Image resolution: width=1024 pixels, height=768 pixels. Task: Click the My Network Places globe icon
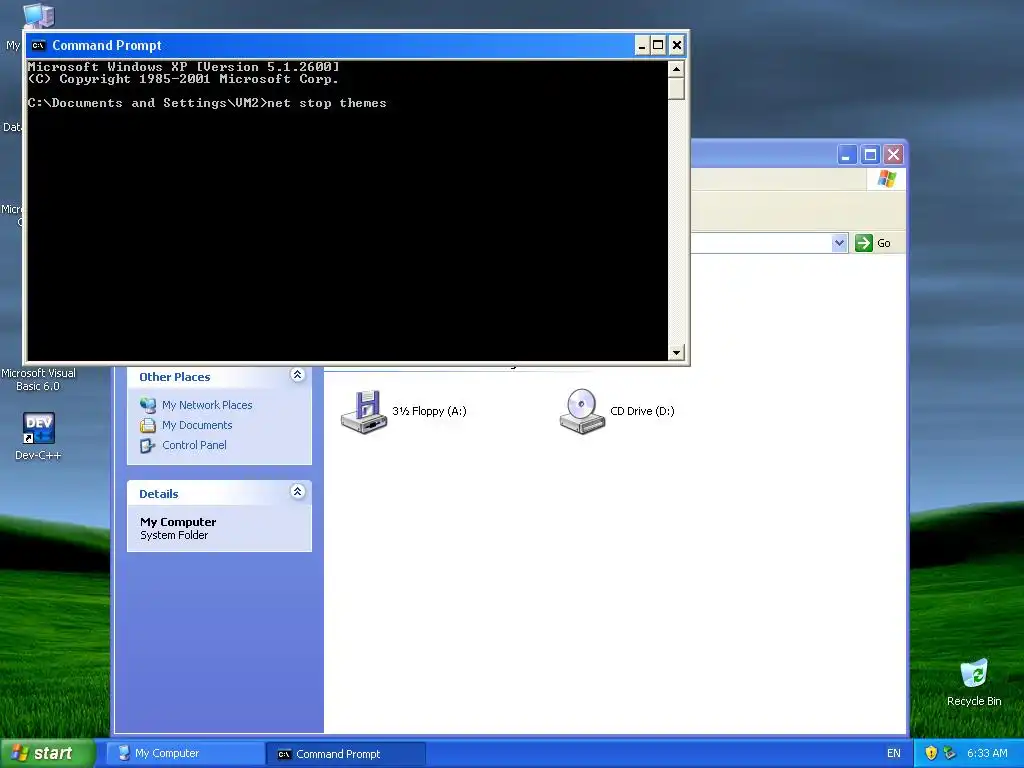point(148,405)
